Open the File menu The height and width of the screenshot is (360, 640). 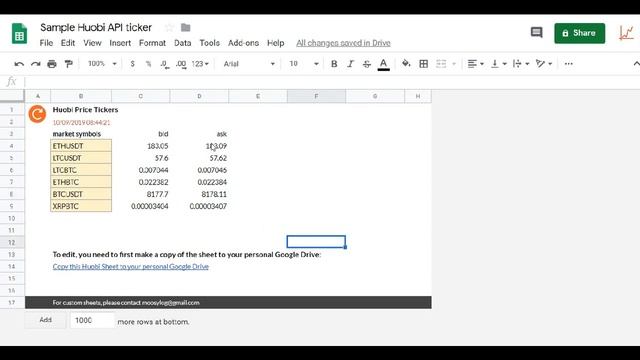click(x=46, y=43)
